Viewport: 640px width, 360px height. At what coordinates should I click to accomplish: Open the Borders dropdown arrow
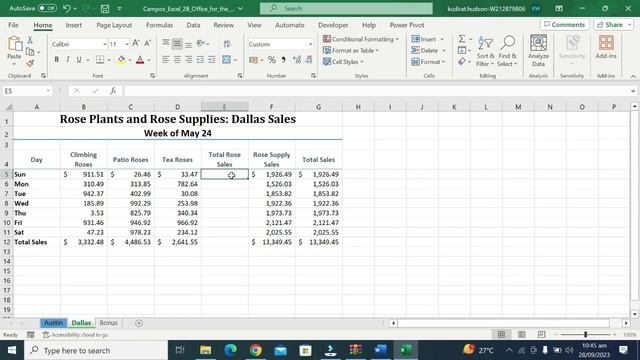(109, 60)
